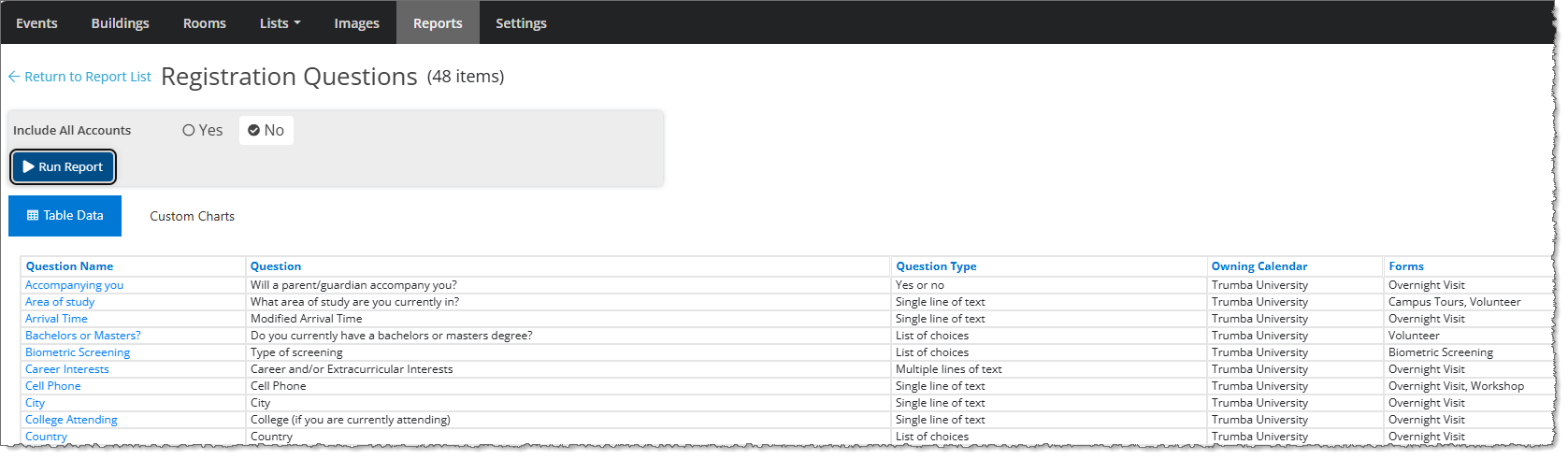Screen dimensions: 1568x459
Task: Click the 'Will a parent/guardian accompany you?' cell
Action: [353, 285]
